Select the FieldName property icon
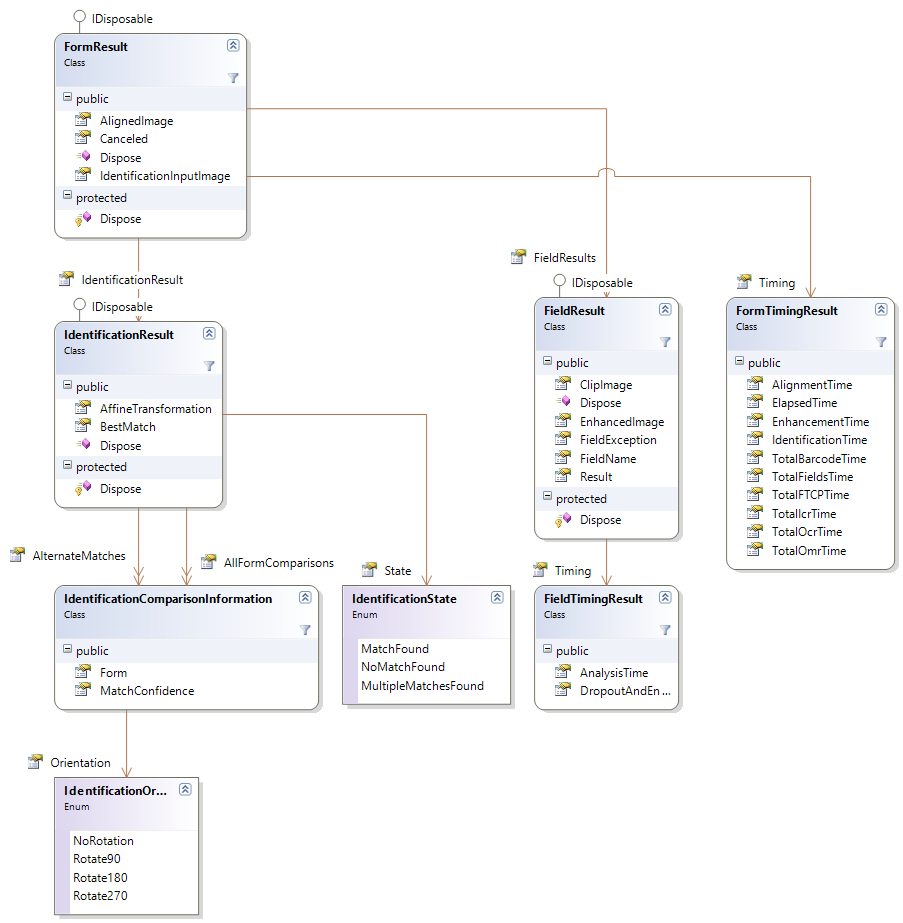Viewport: 903px width, 923px height. pyautogui.click(x=563, y=458)
